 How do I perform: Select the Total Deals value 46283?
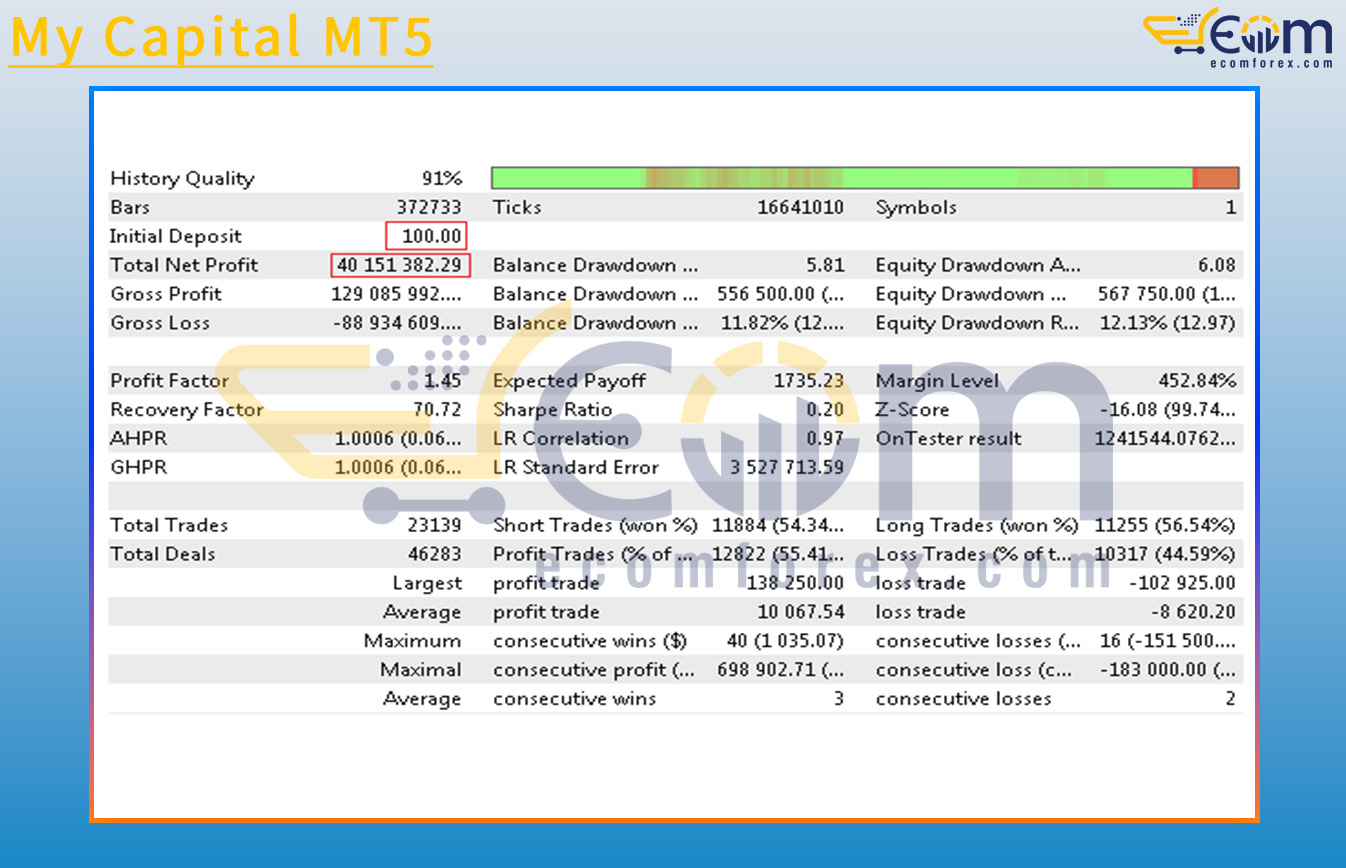point(435,554)
